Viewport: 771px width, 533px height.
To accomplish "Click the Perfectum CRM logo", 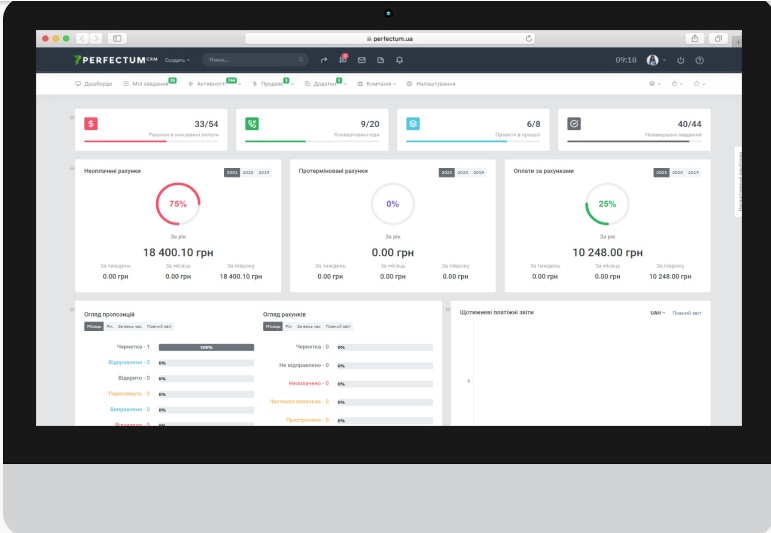I will (115, 60).
